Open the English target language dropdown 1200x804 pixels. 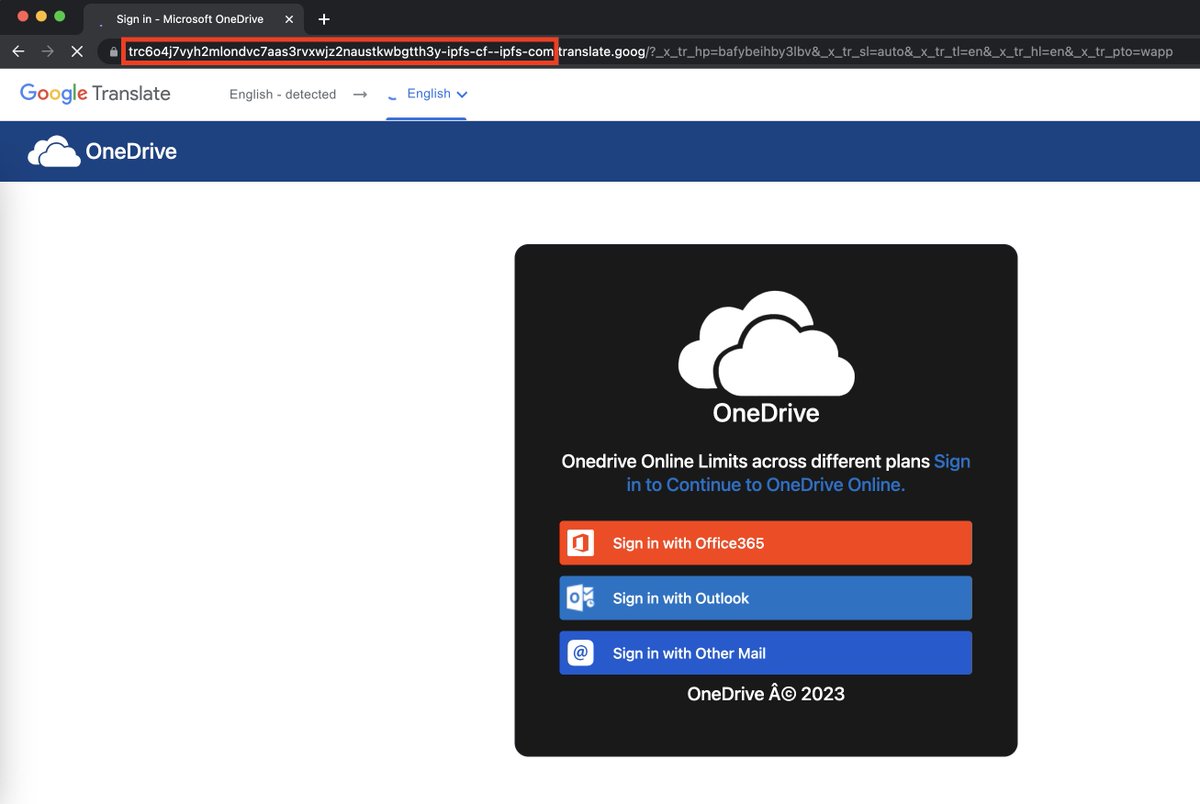pos(437,94)
